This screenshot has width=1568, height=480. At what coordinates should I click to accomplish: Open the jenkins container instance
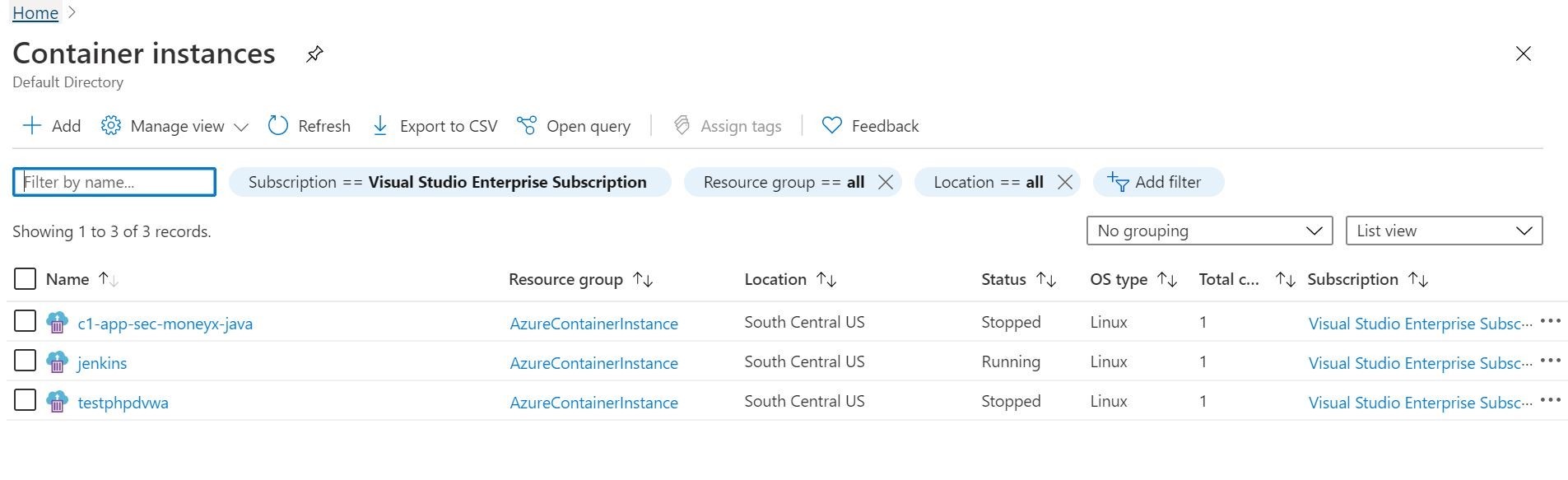102,363
